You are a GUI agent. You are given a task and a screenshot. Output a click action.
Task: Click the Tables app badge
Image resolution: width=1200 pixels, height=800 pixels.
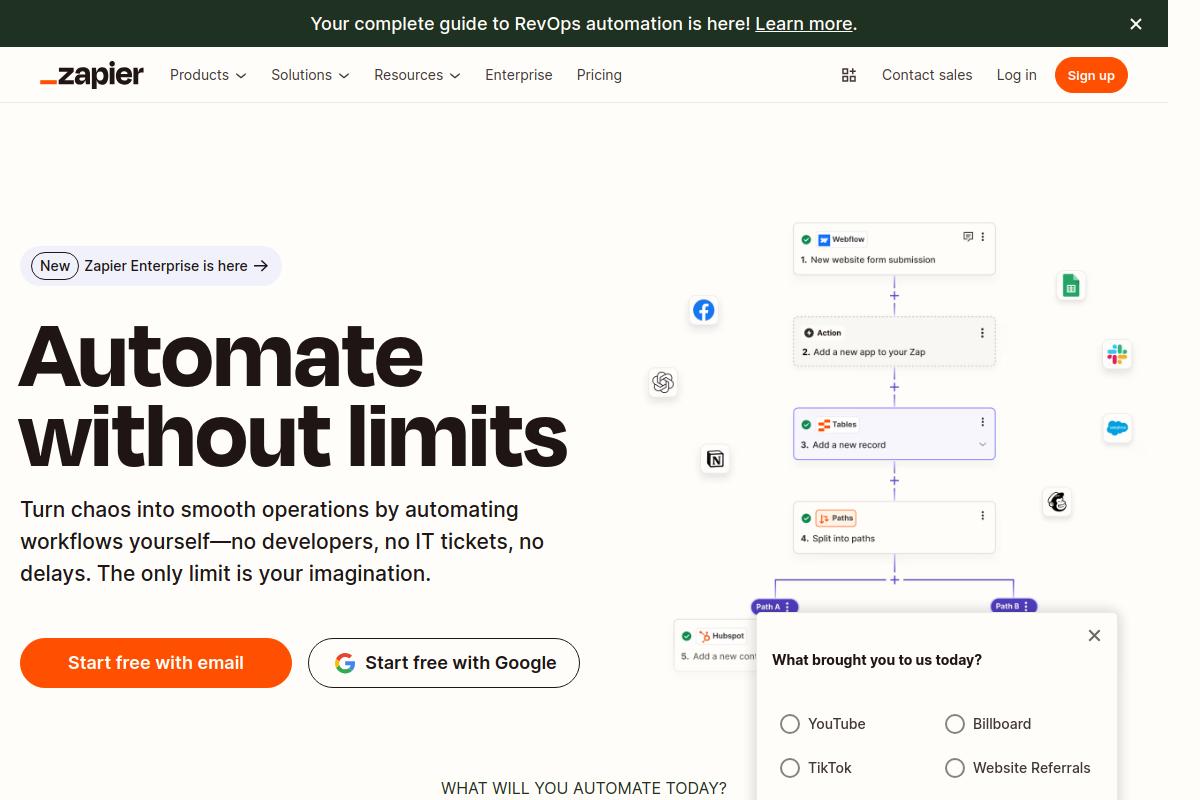pyautogui.click(x=837, y=424)
